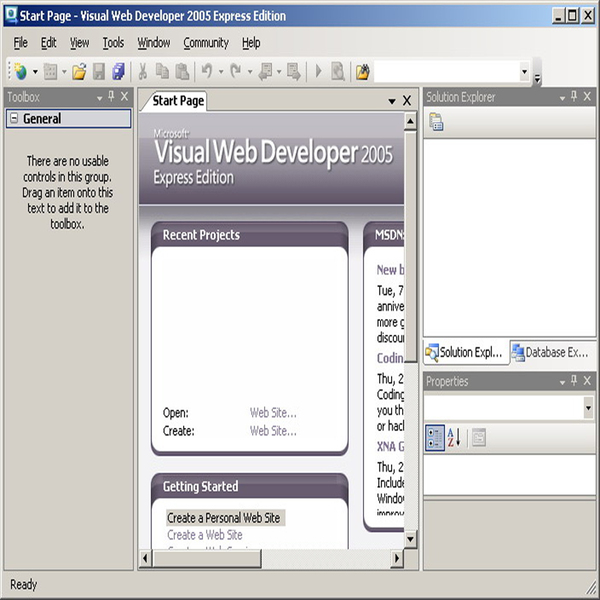Viewport: 600px width, 600px height.
Task: Open the Find combo box dropdown
Action: tap(525, 72)
